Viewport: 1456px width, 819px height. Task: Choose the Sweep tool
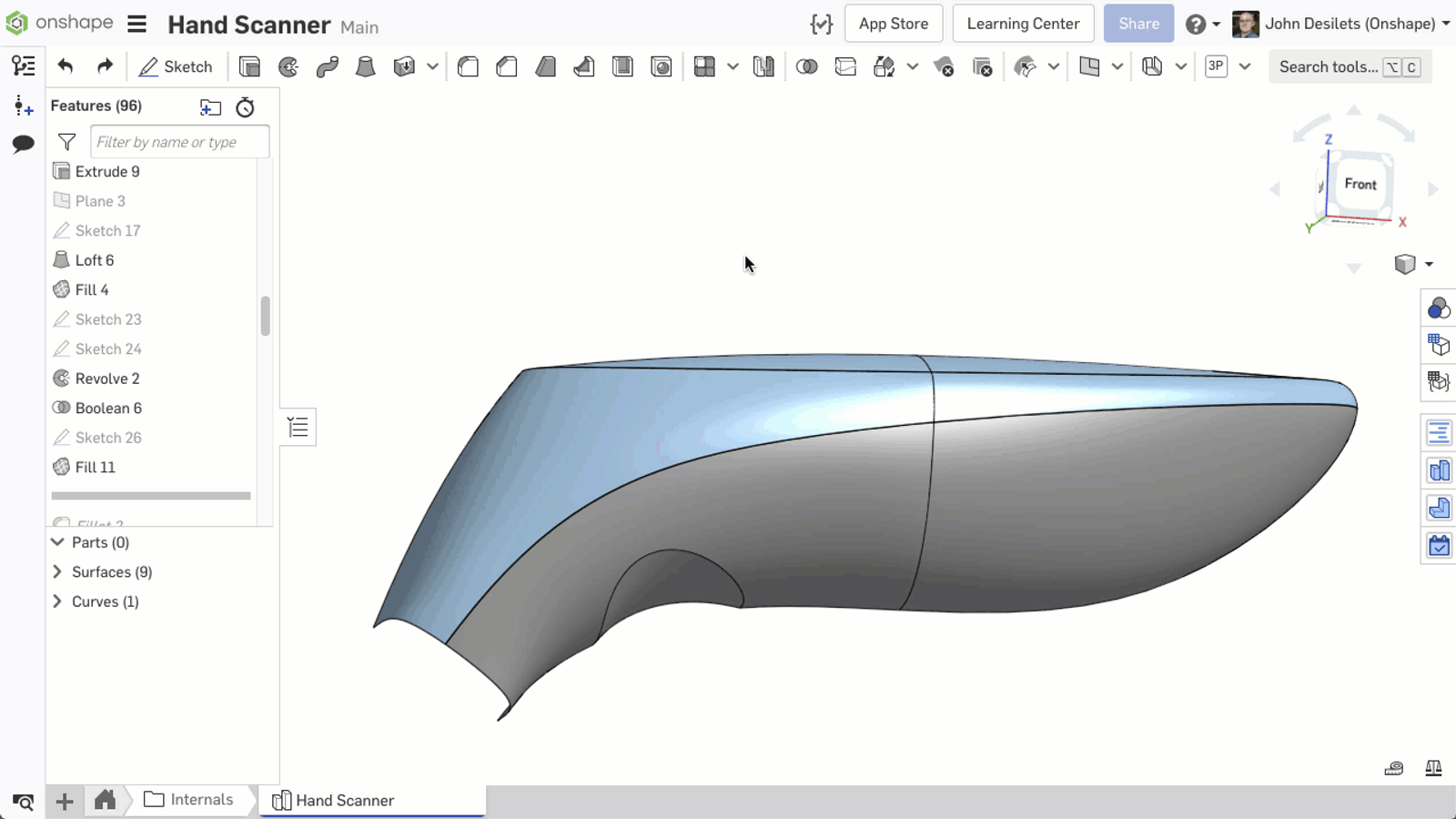click(328, 66)
